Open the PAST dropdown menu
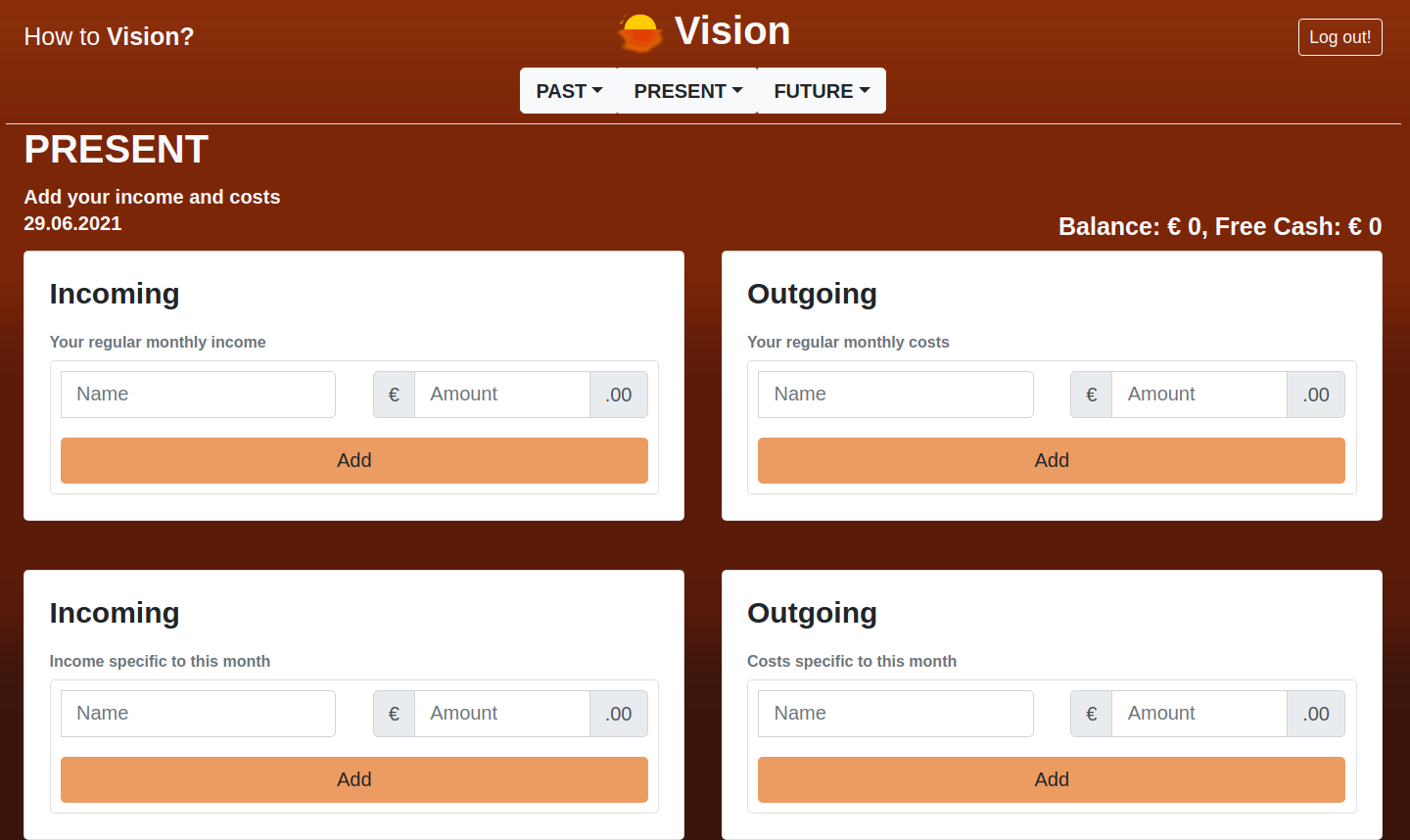The width and height of the screenshot is (1410, 840). [569, 91]
